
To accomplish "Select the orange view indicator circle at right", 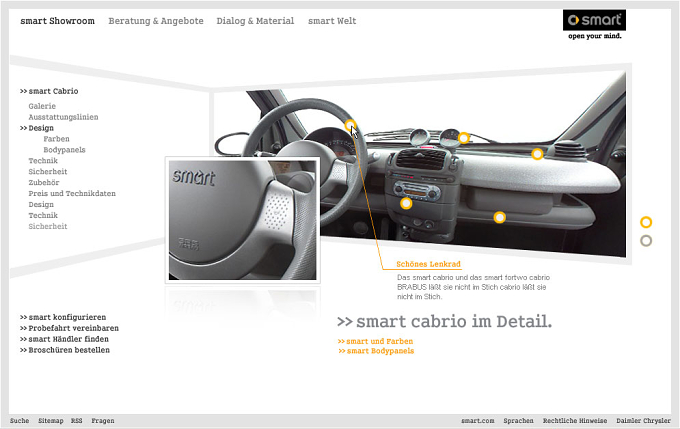I will click(646, 222).
